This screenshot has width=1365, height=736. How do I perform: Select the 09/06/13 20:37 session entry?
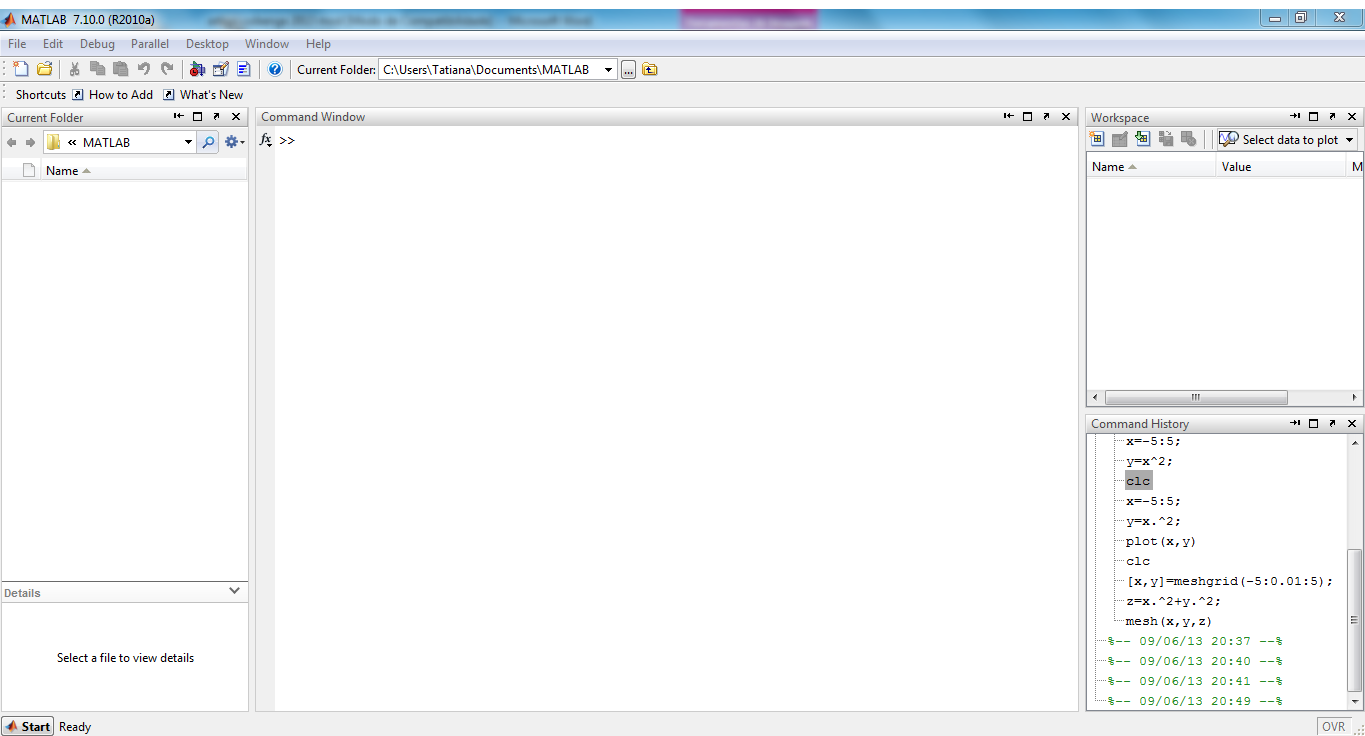coord(1195,641)
